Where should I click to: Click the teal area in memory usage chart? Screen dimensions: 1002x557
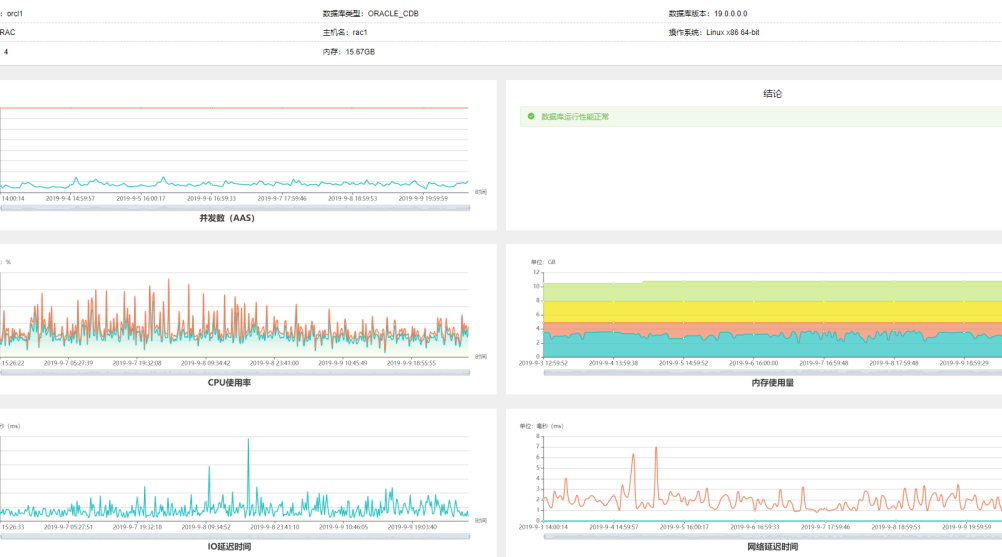click(x=770, y=345)
